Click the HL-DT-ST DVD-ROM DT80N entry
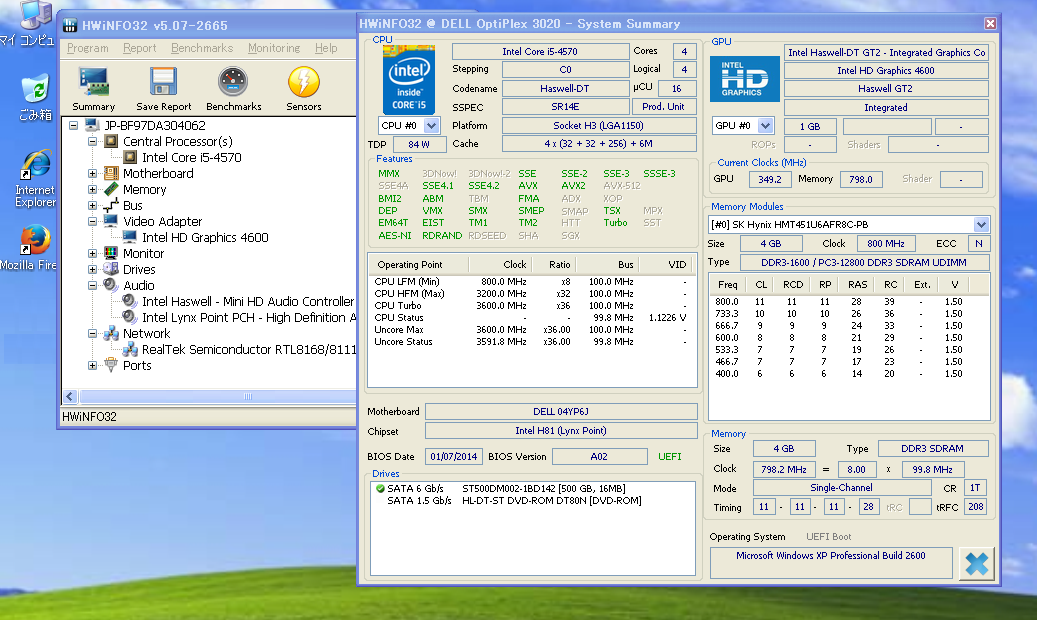1037x620 pixels. (552, 500)
